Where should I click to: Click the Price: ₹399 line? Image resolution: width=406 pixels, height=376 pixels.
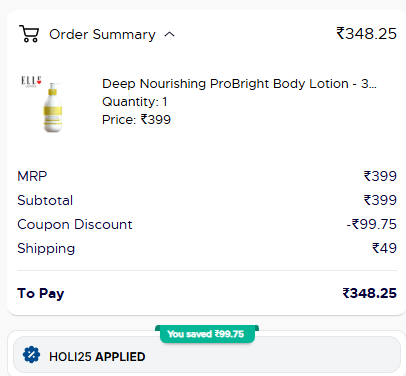136,120
